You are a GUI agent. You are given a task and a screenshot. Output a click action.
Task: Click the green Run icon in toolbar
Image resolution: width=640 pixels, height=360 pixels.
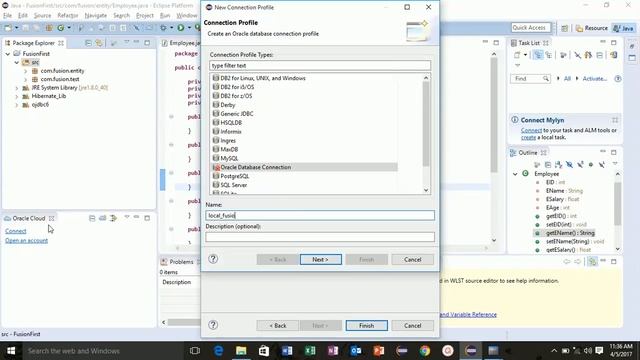coord(181,28)
